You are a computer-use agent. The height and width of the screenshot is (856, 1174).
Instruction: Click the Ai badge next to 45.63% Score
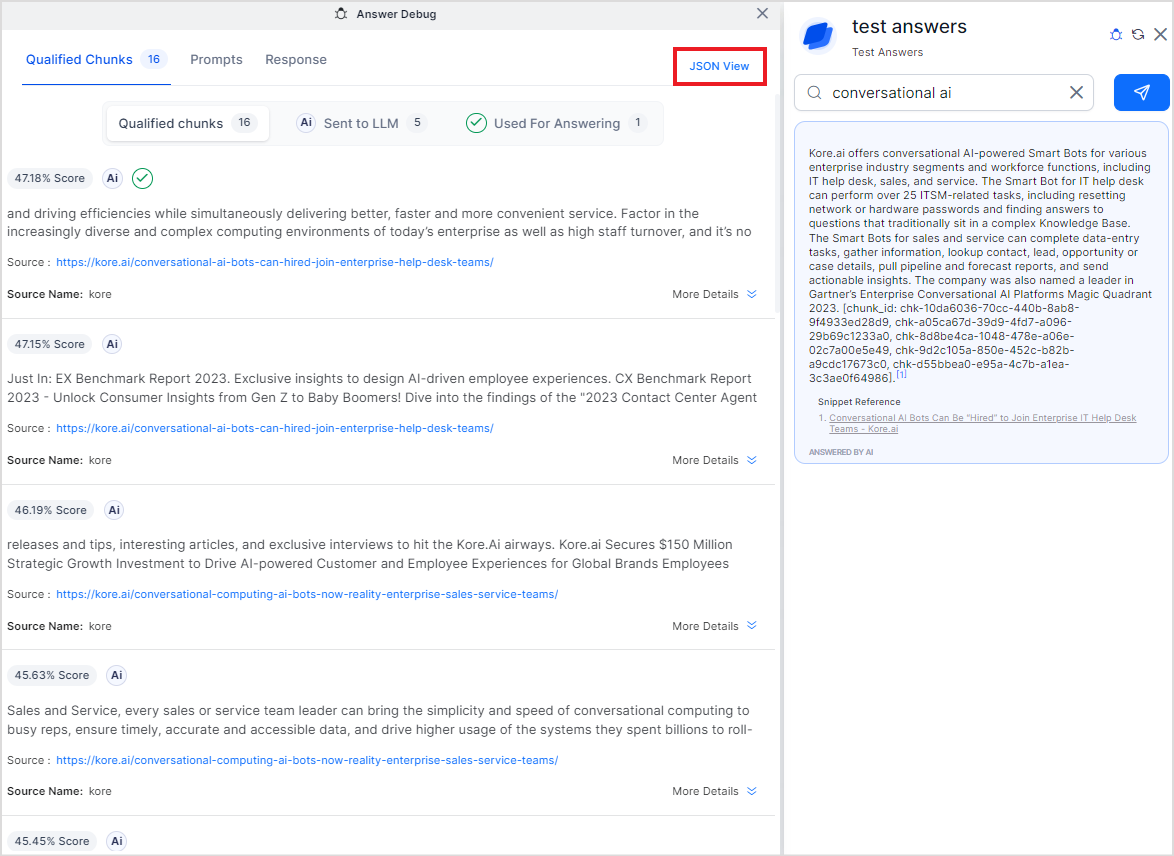pos(117,675)
